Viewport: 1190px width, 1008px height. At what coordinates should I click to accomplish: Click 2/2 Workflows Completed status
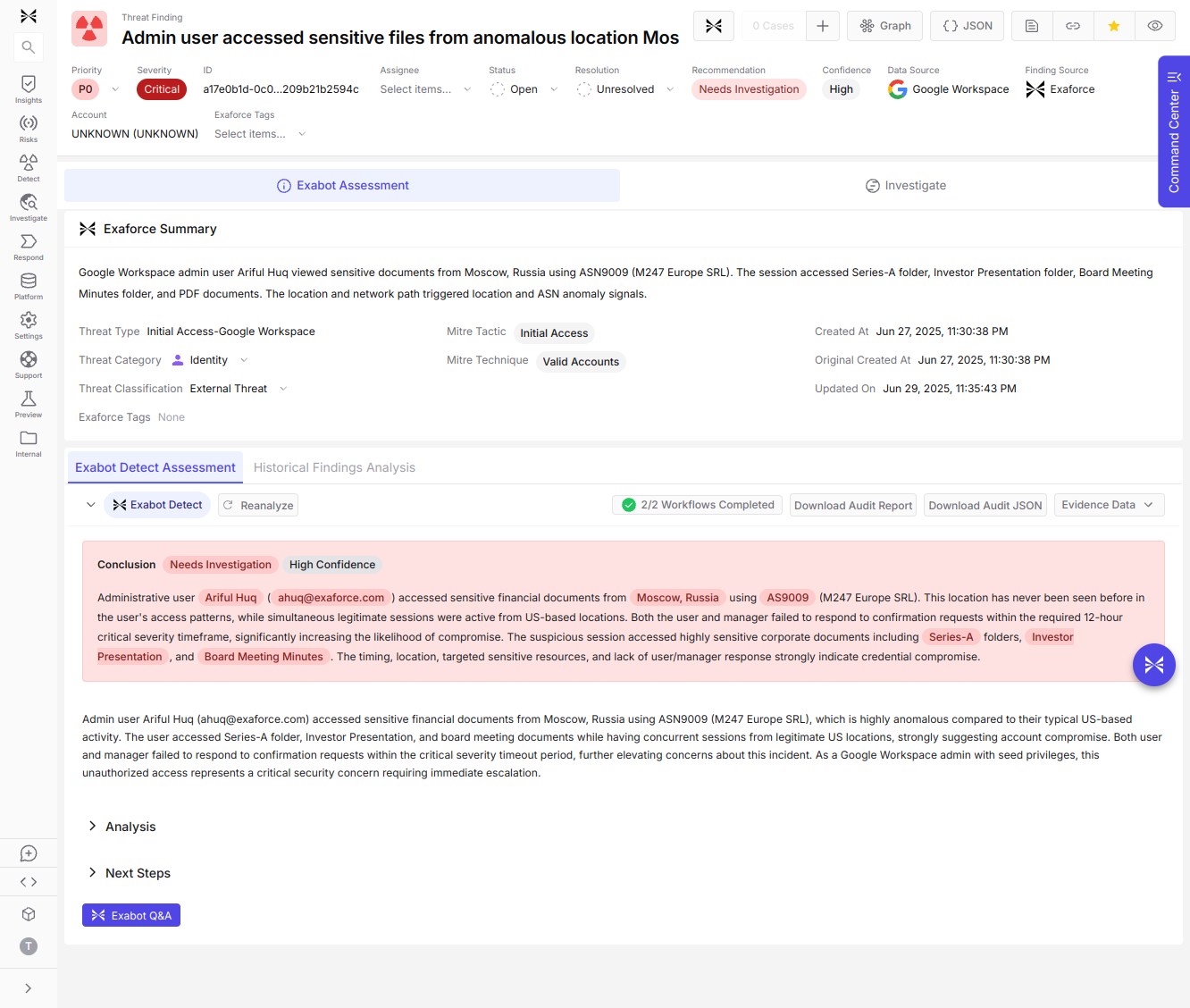point(698,505)
